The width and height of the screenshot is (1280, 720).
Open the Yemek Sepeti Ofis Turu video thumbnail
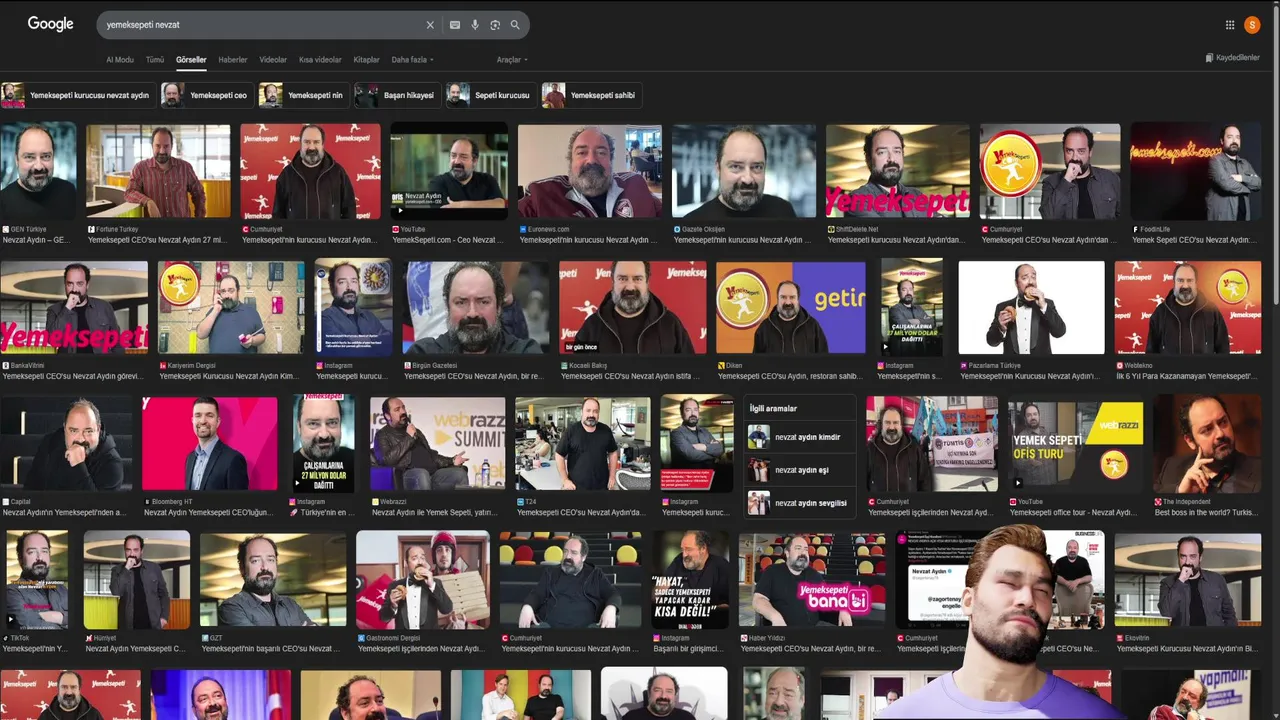[x=1075, y=443]
